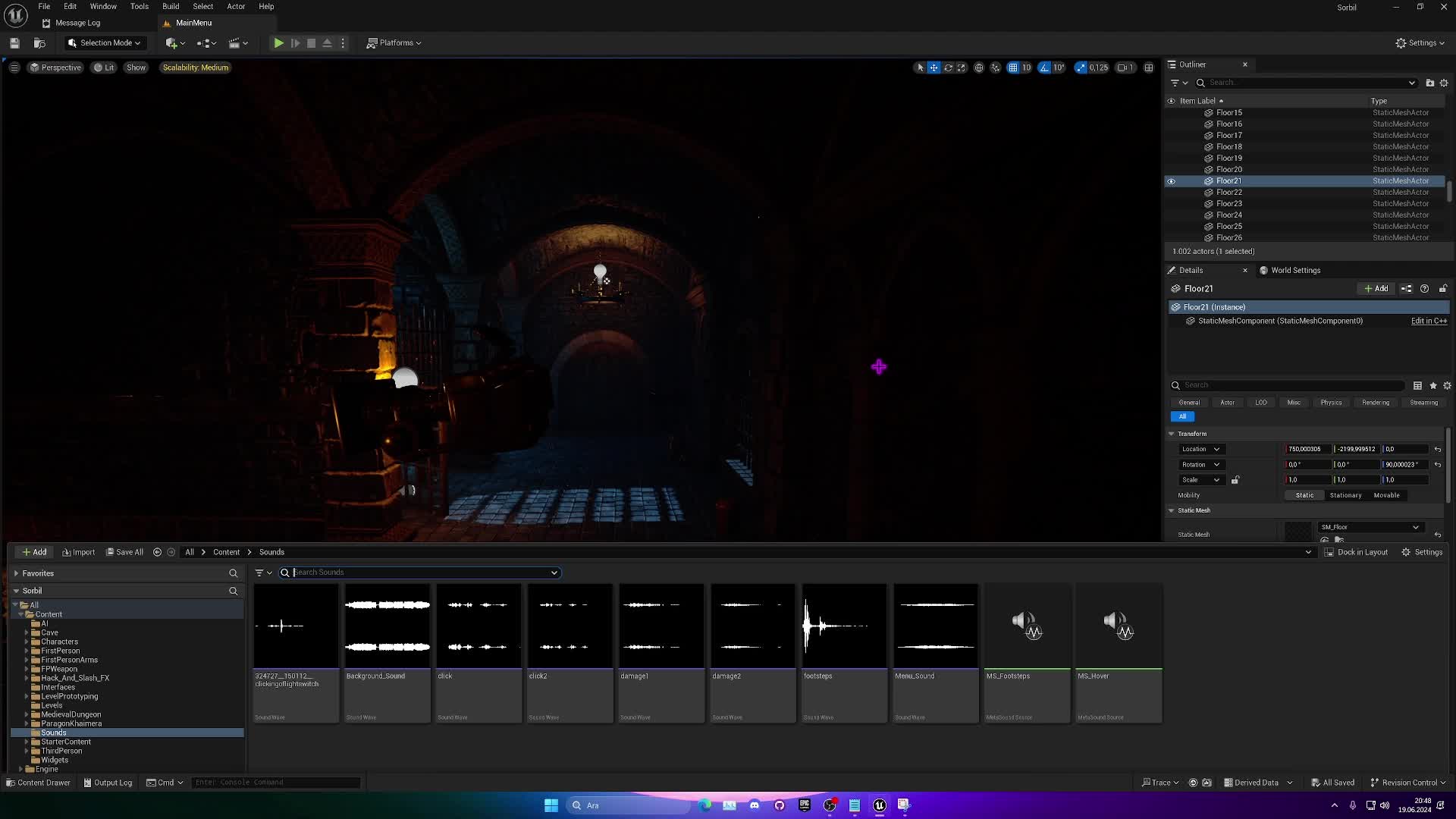This screenshot has width=1456, height=819.
Task: Select the MS_Footsteps MetaSound asset
Action: pyautogui.click(x=1028, y=653)
